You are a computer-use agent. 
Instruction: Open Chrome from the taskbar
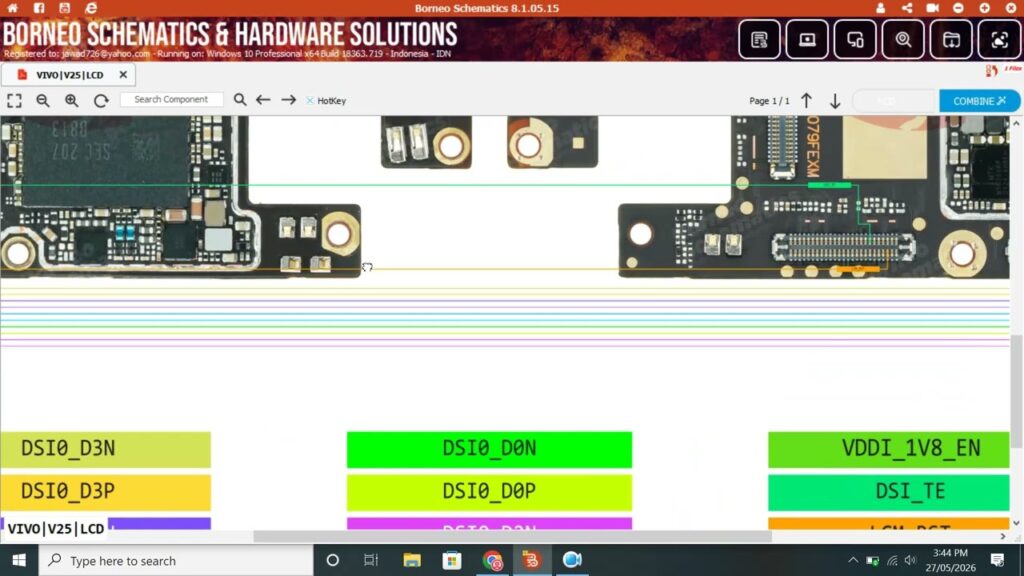click(492, 560)
